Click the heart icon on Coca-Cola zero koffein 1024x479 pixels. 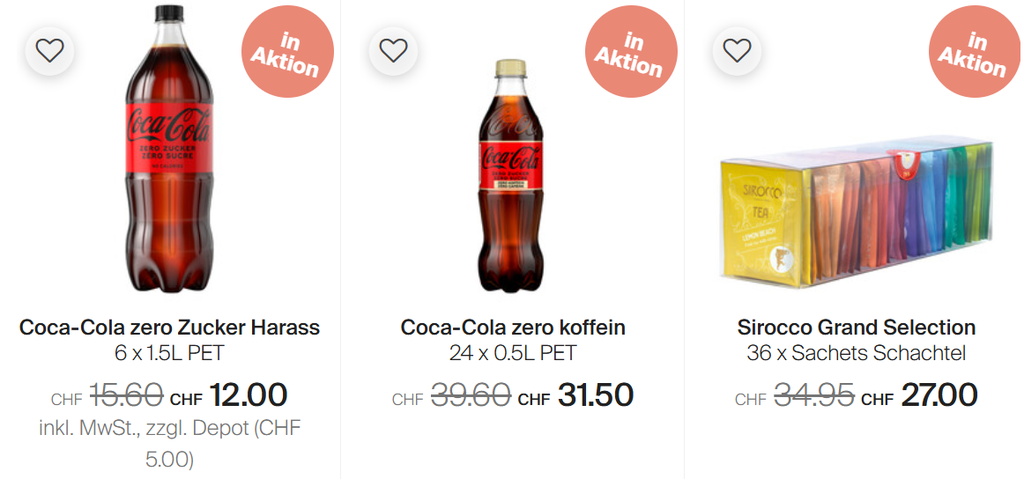point(393,50)
